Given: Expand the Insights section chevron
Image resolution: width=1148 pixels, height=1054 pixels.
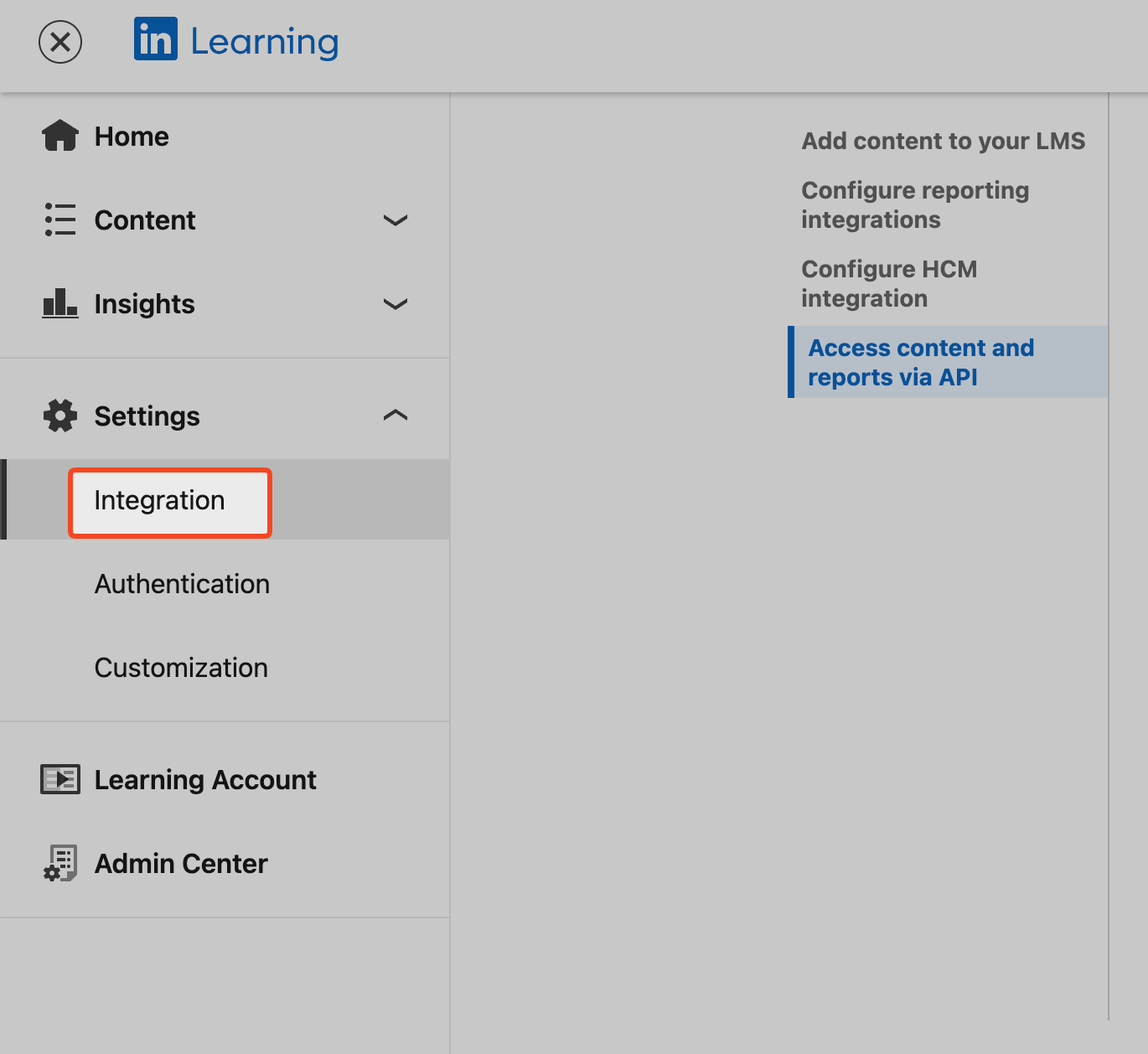Looking at the screenshot, I should [395, 304].
